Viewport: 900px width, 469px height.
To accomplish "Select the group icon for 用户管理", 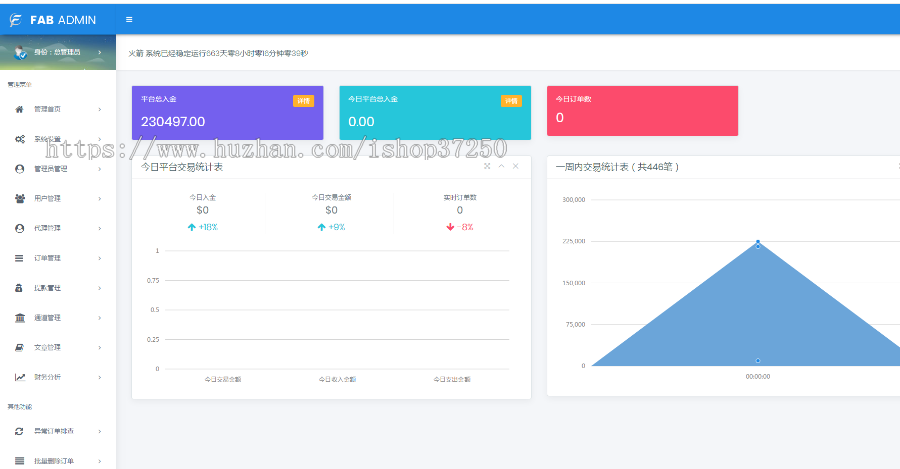I will [20, 198].
